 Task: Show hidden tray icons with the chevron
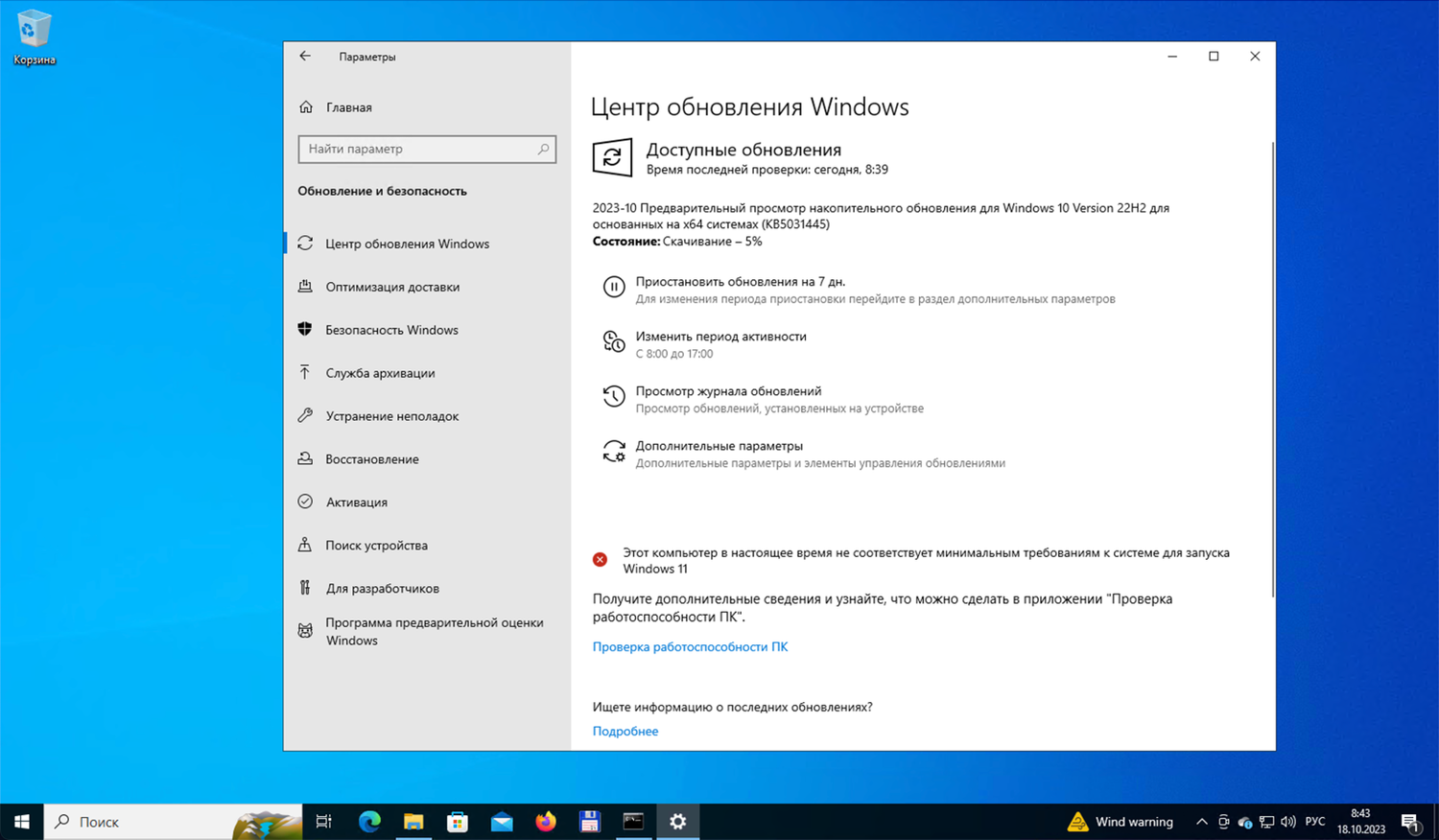(1201, 822)
